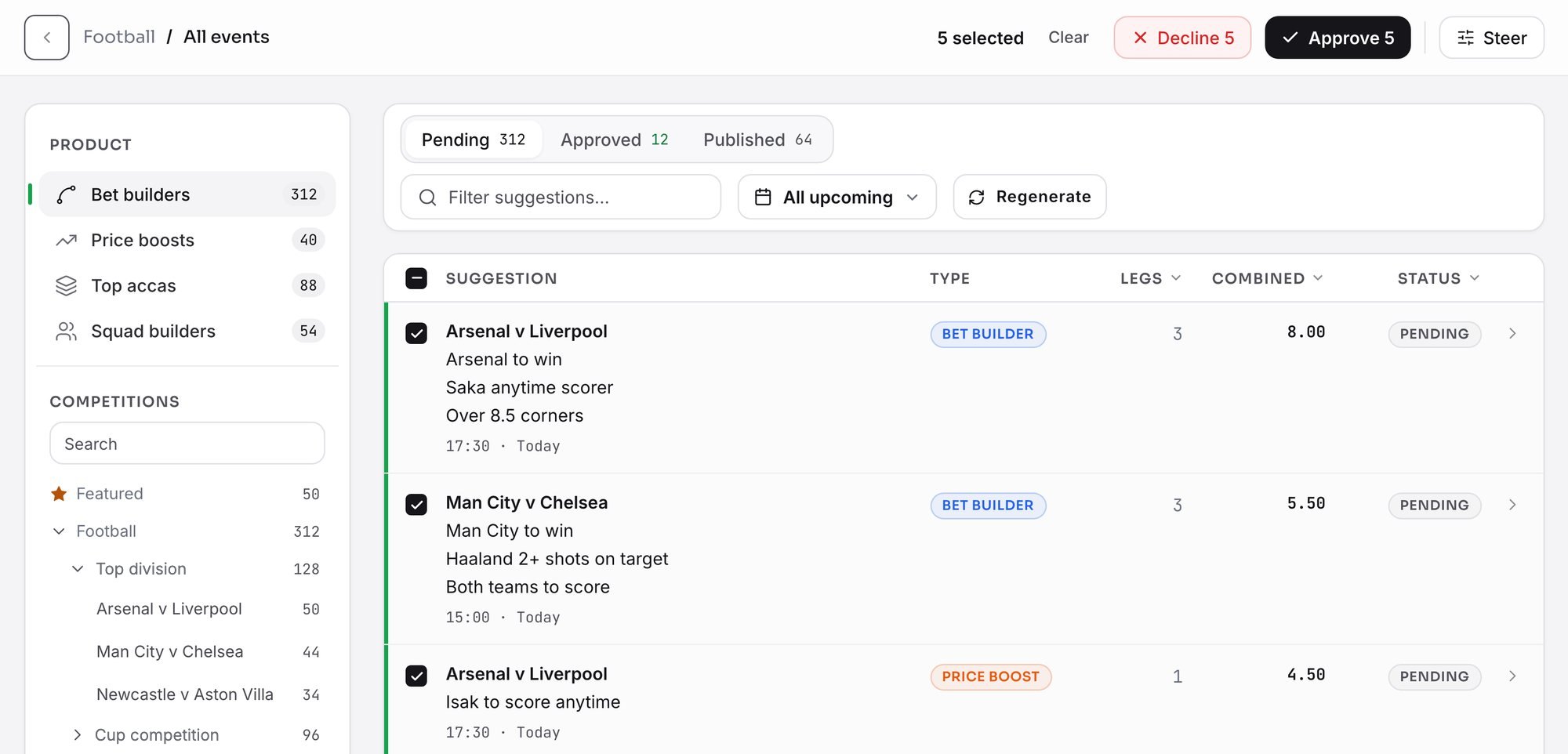Uncheck the Man City v Chelsea row checkbox

coord(416,504)
